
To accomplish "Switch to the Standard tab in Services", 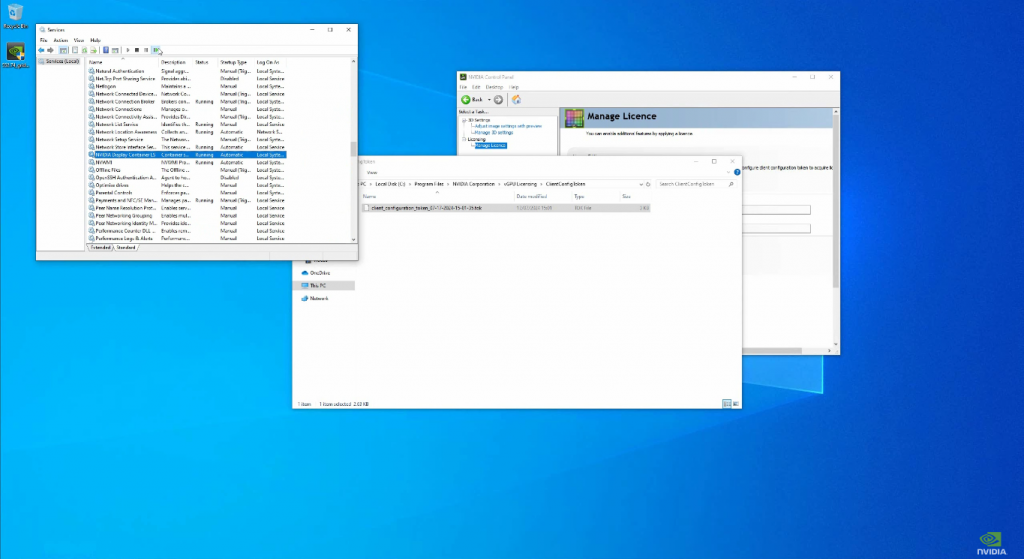I will tap(125, 248).
